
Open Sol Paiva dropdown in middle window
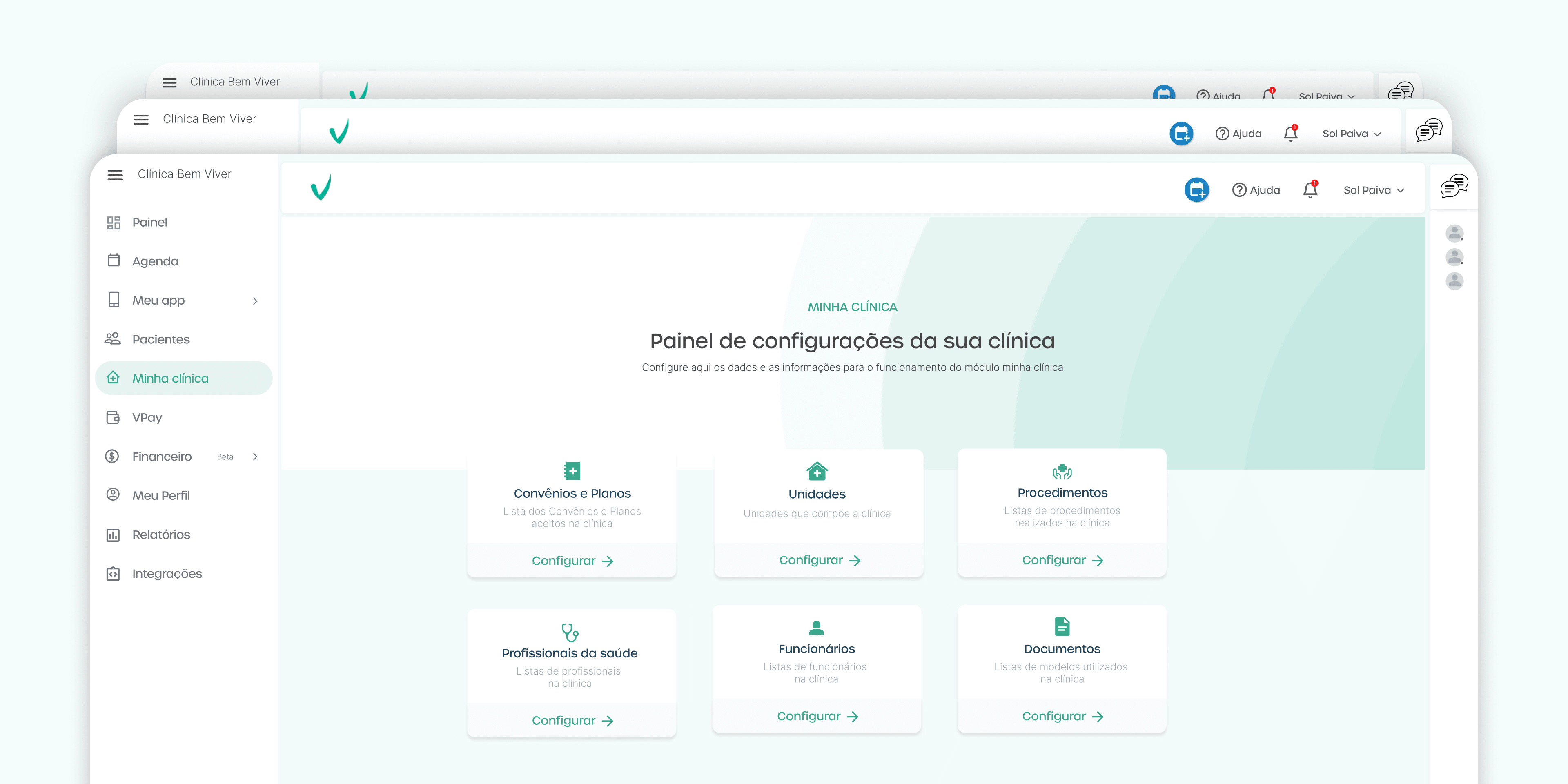1351,134
